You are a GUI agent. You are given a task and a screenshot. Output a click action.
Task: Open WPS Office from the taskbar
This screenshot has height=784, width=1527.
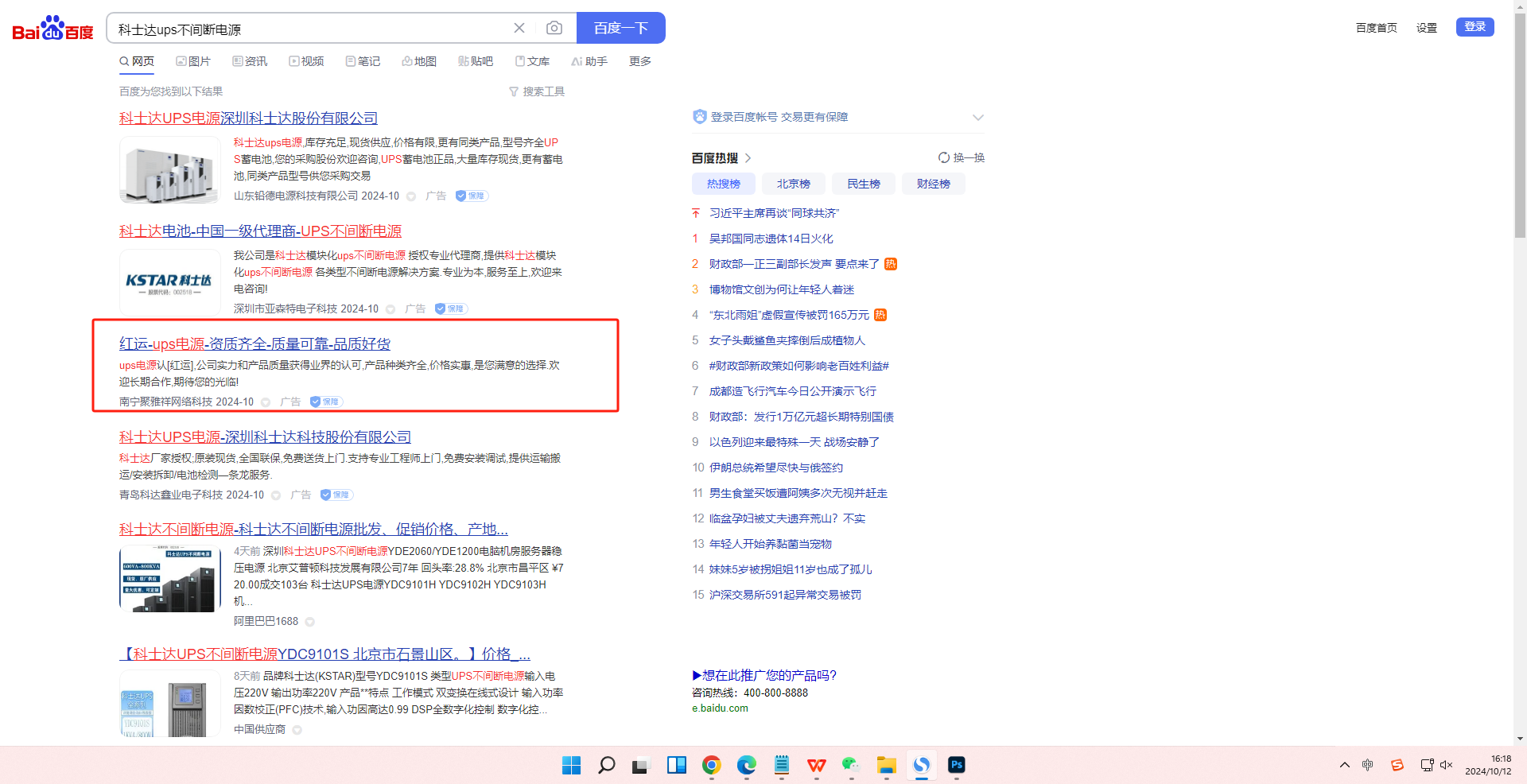pos(816,765)
